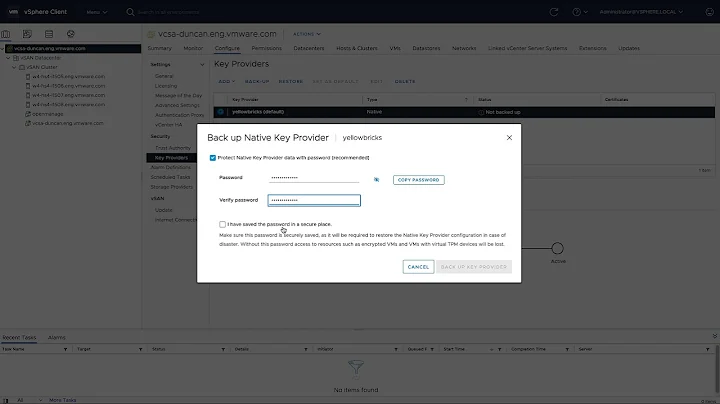This screenshot has width=720, height=404.
Task: Switch to the Updates tab
Action: pos(629,48)
